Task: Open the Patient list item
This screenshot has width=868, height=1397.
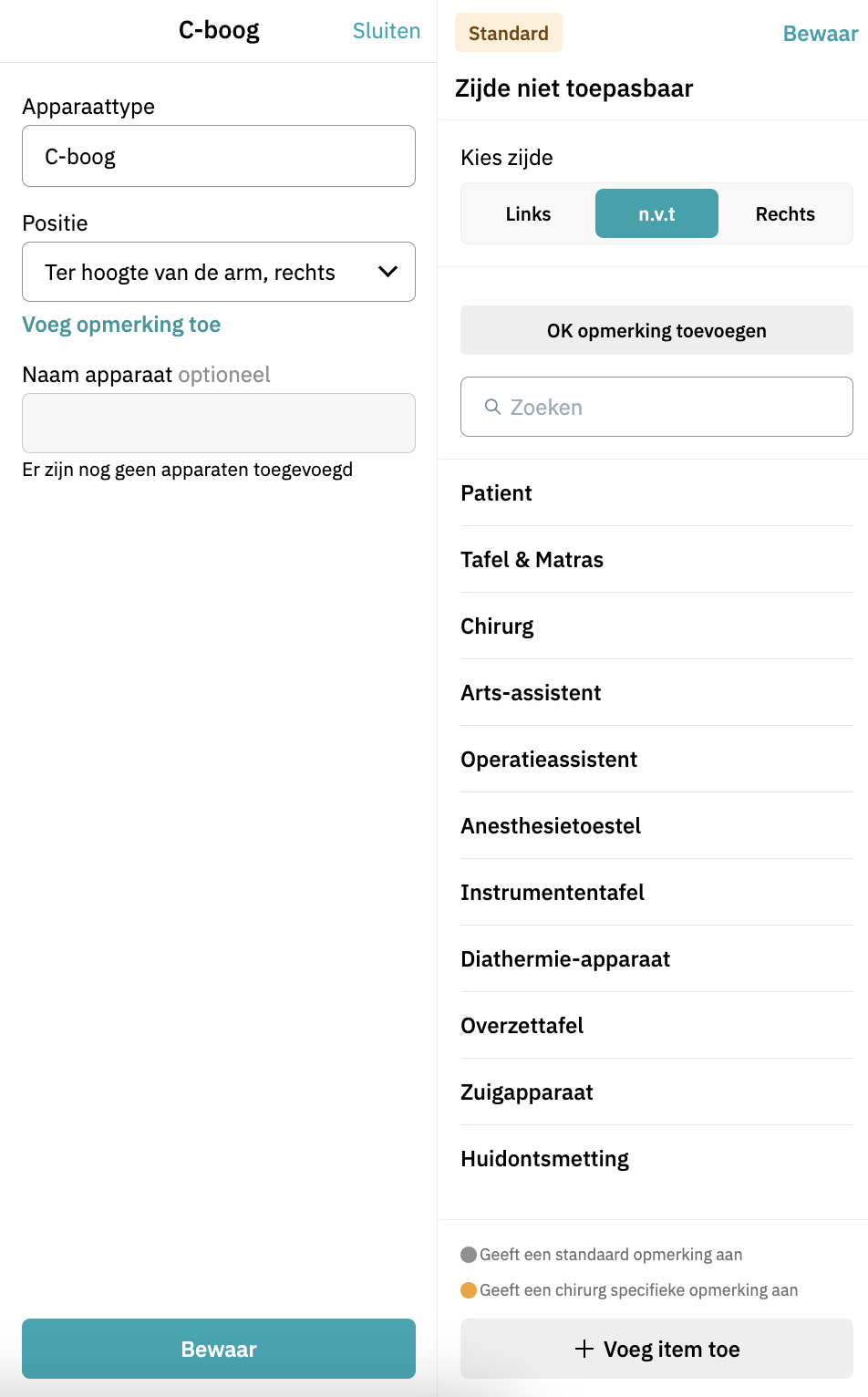Action: pyautogui.click(x=496, y=493)
